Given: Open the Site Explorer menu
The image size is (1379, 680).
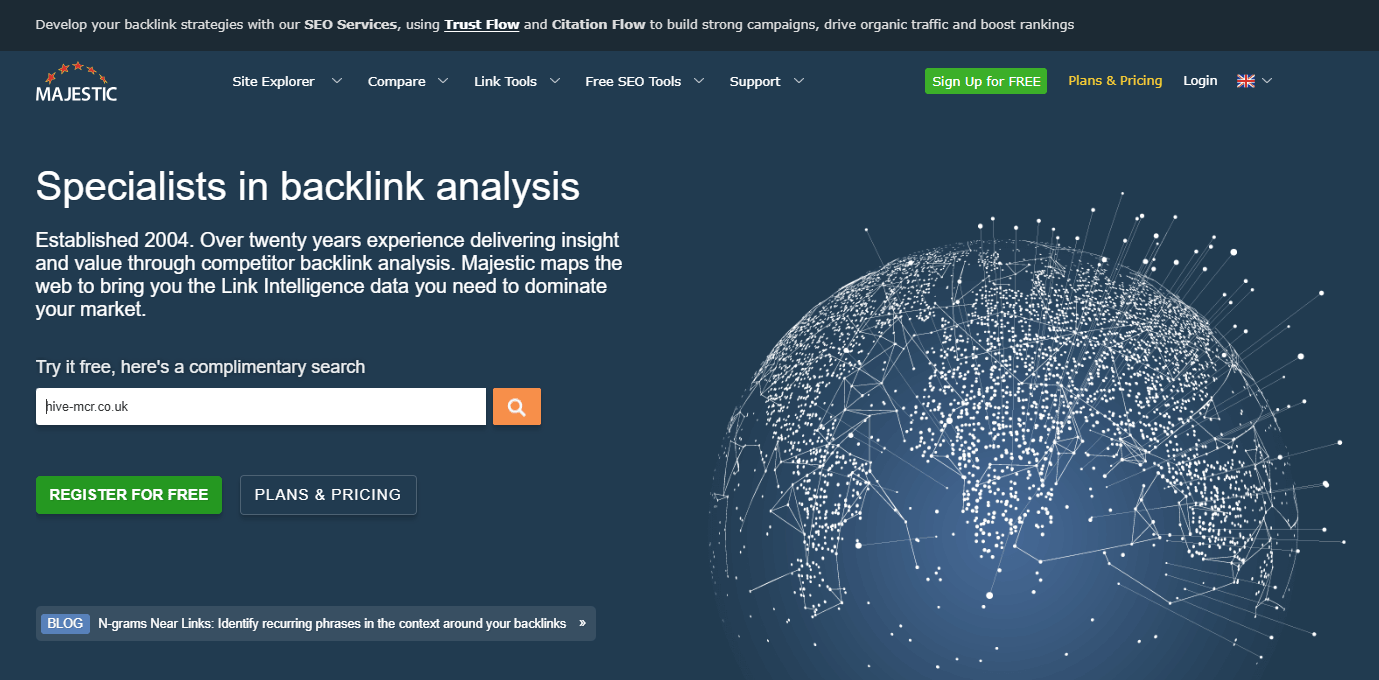Looking at the screenshot, I should point(273,81).
